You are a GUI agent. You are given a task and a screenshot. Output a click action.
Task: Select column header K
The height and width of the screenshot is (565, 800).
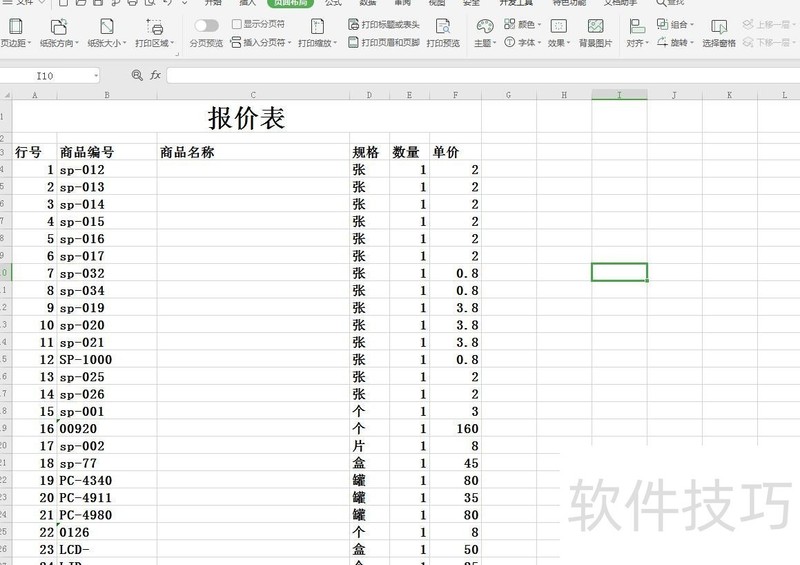coord(730,95)
